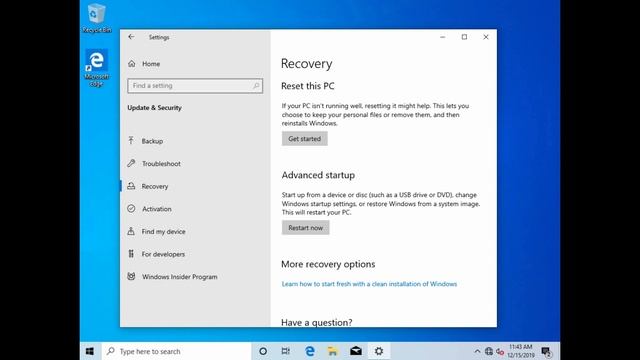Minimize the Settings window
The image size is (640, 360).
click(x=442, y=37)
